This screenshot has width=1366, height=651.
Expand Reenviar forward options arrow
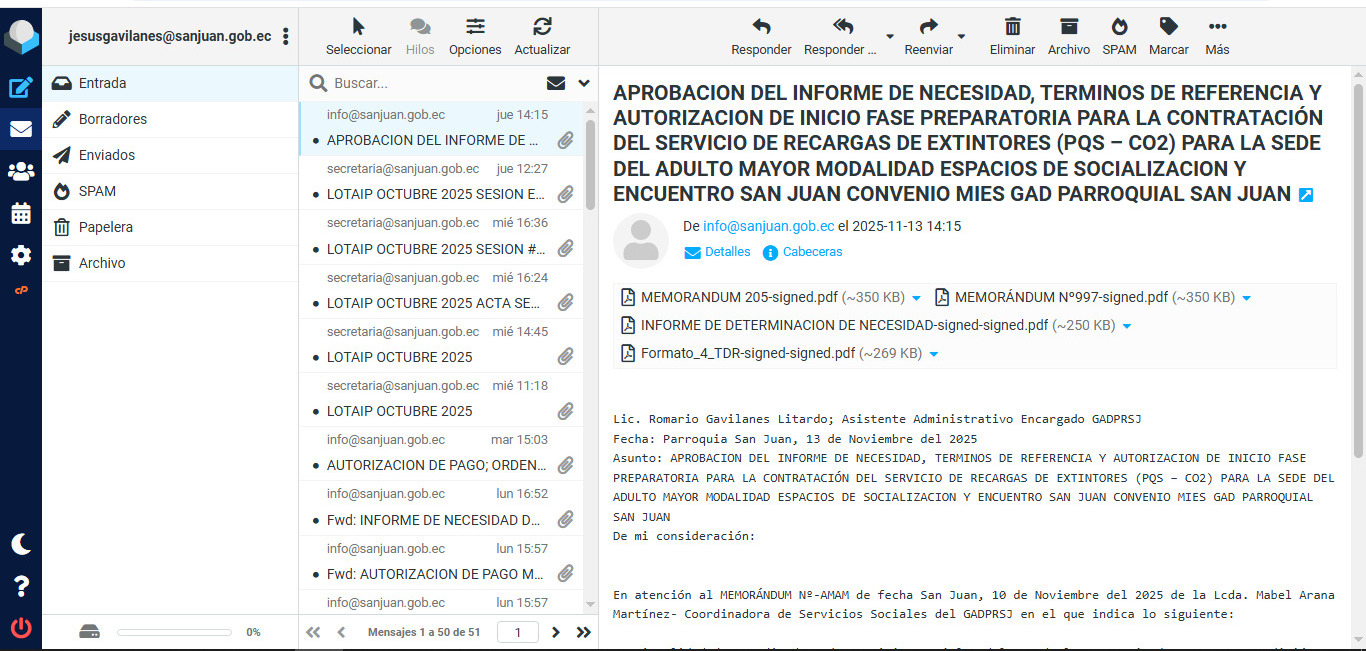point(962,36)
